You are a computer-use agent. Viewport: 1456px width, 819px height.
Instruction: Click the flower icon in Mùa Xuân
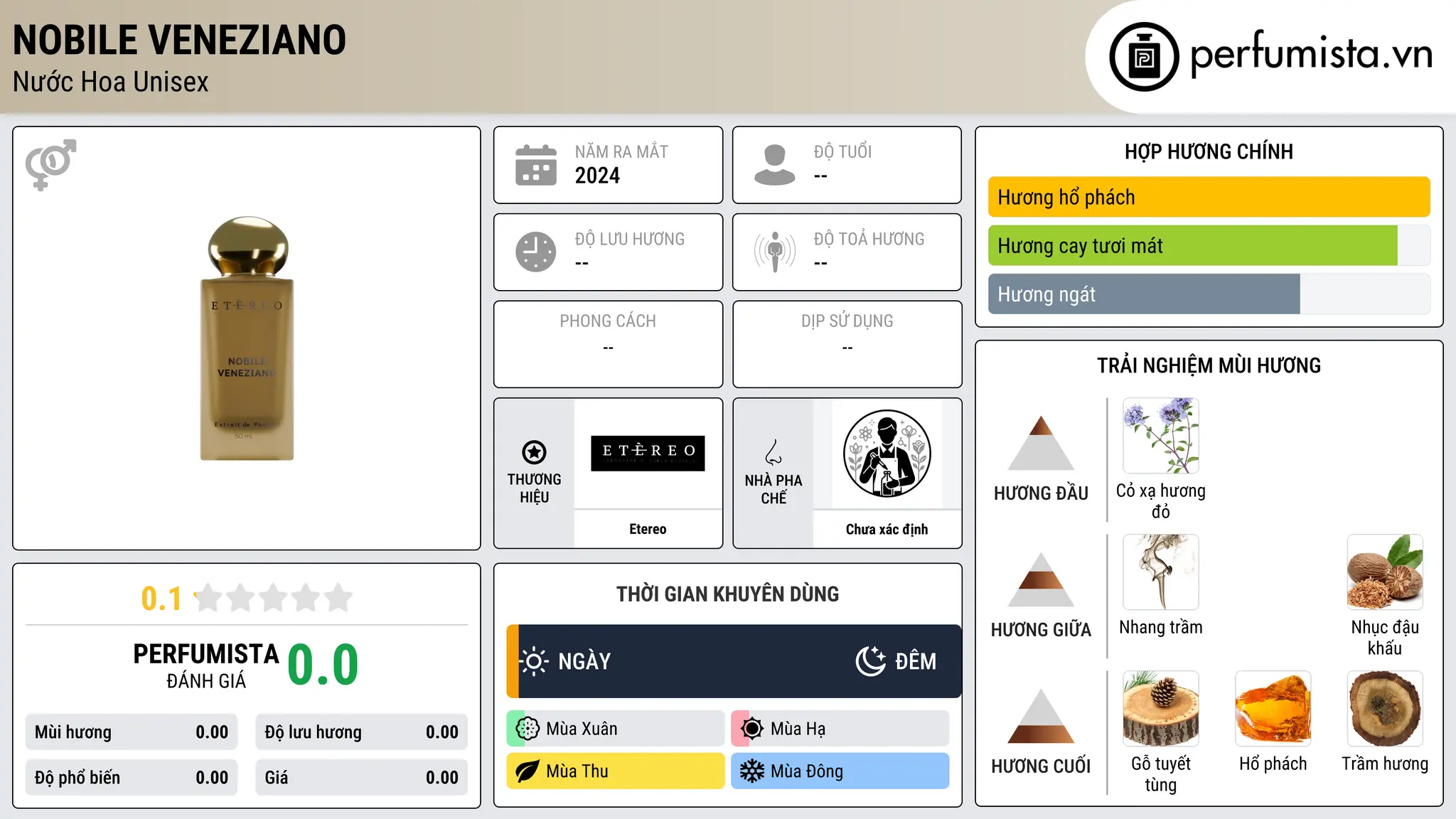[528, 729]
